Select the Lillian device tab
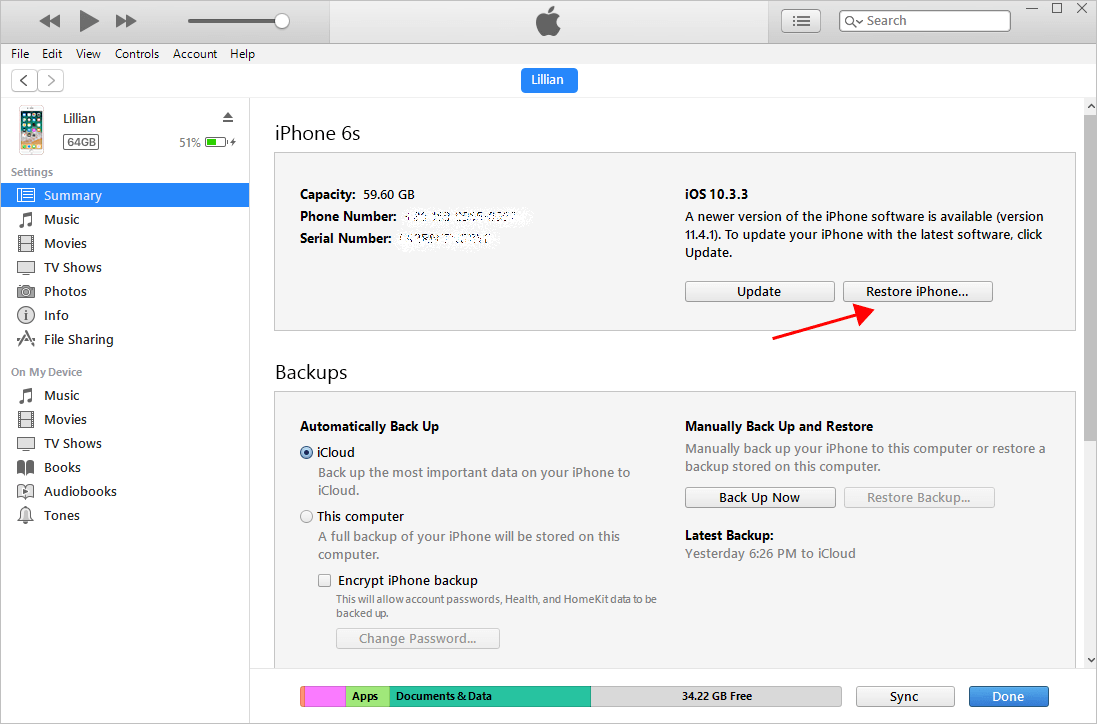This screenshot has height=724, width=1097. (549, 80)
